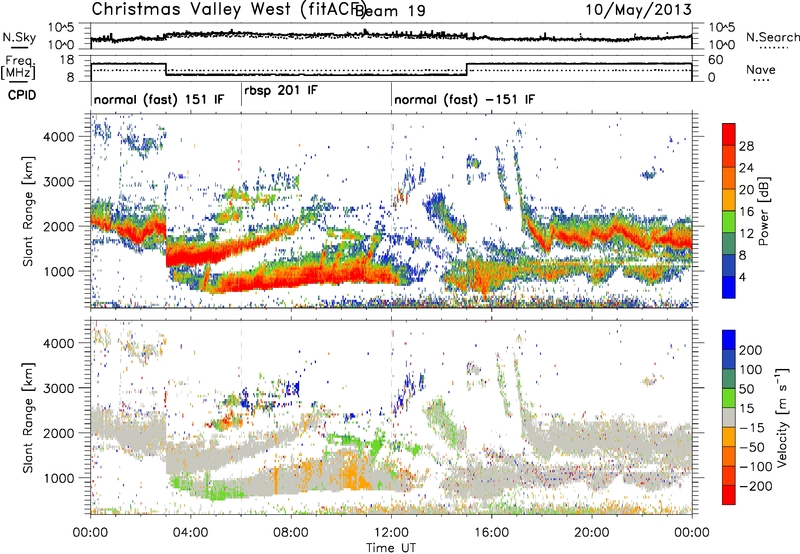800x554 pixels.
Task: Click the 'Nave' legend label
Action: pos(761,69)
